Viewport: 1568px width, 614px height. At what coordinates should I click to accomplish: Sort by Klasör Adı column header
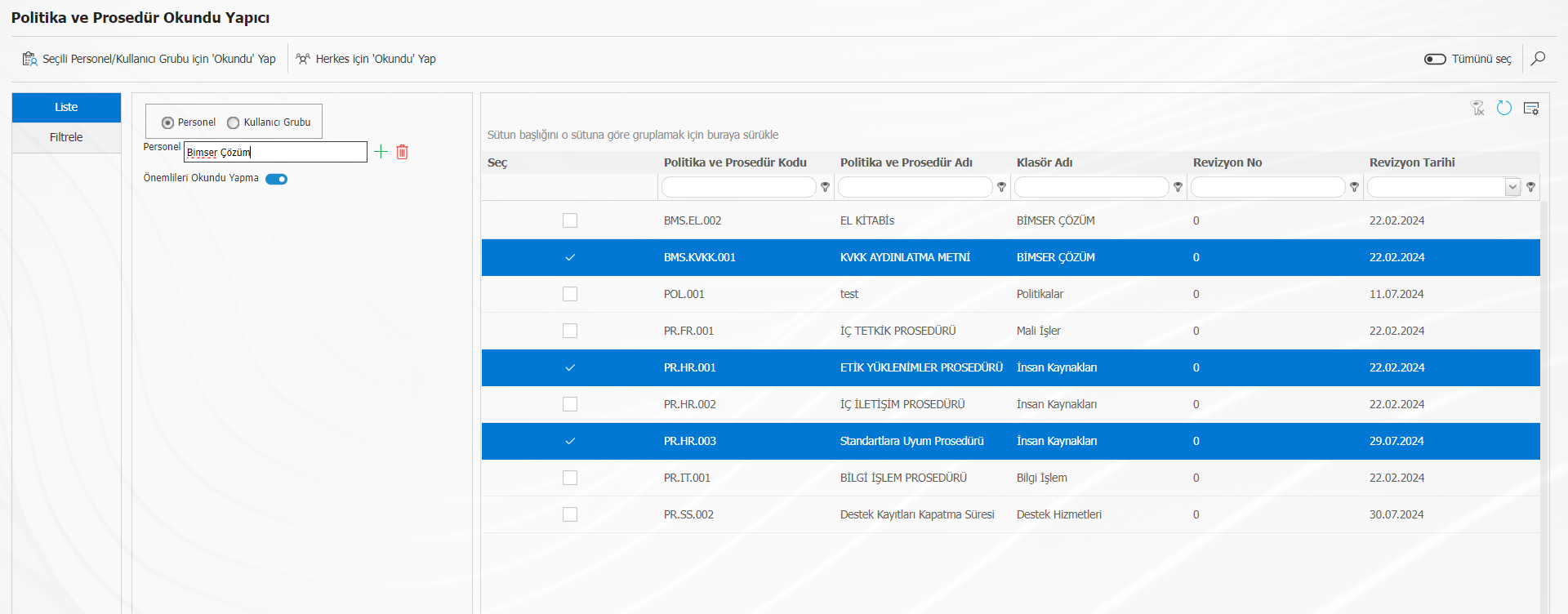tap(1045, 162)
